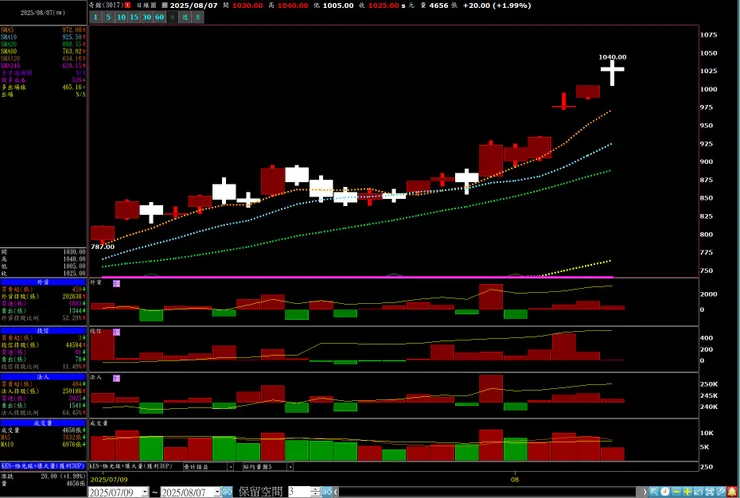The height and width of the screenshot is (498, 740).
Task: Click the red badge next to stock code 3017
Action: tap(127, 5)
